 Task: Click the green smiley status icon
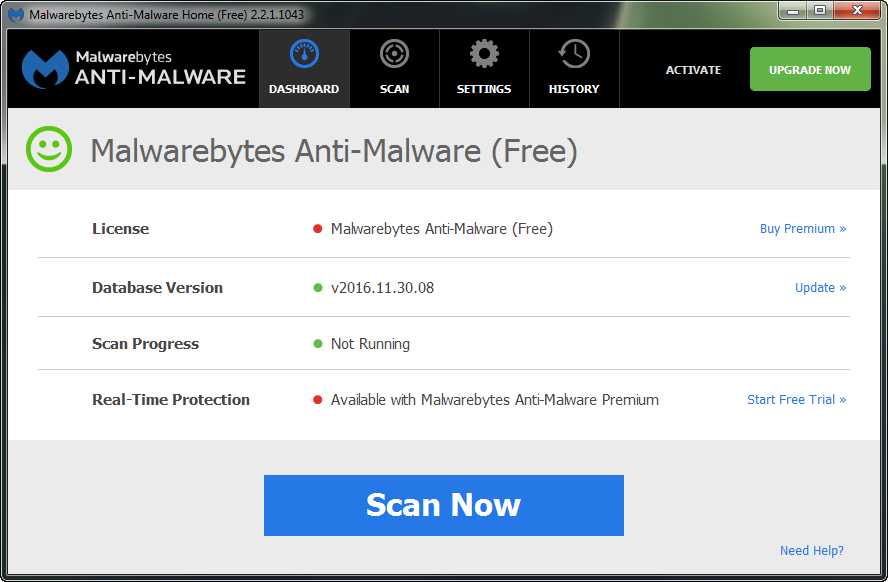click(49, 151)
